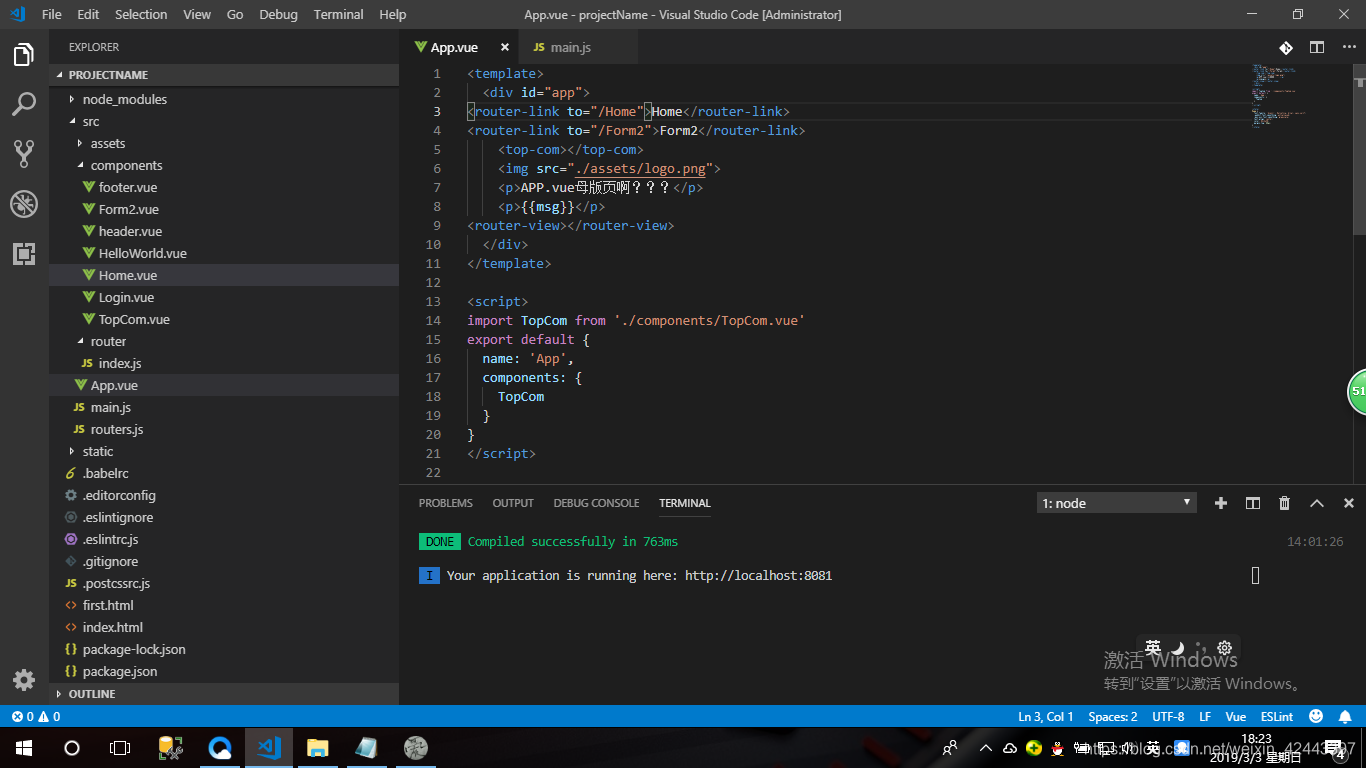This screenshot has height=768, width=1366.
Task: Click Ln 3, Col 1 in status bar
Action: click(1046, 716)
